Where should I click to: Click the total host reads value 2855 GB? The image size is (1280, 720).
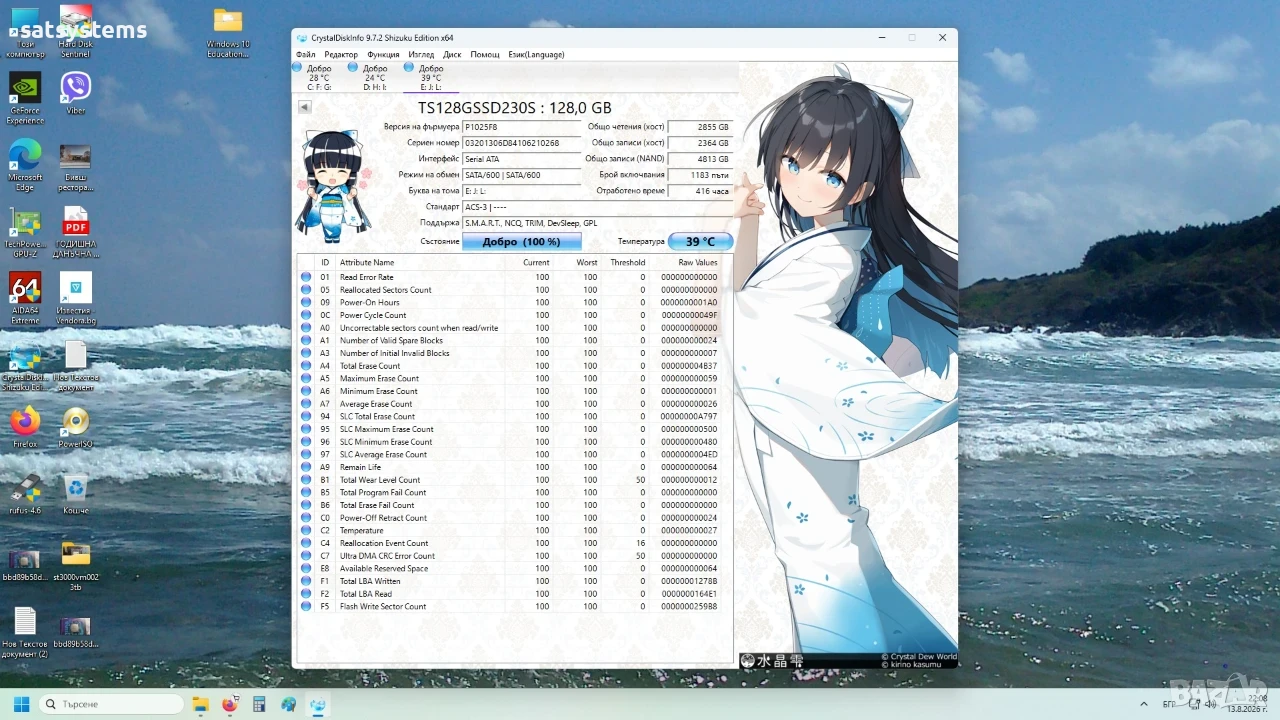point(700,127)
